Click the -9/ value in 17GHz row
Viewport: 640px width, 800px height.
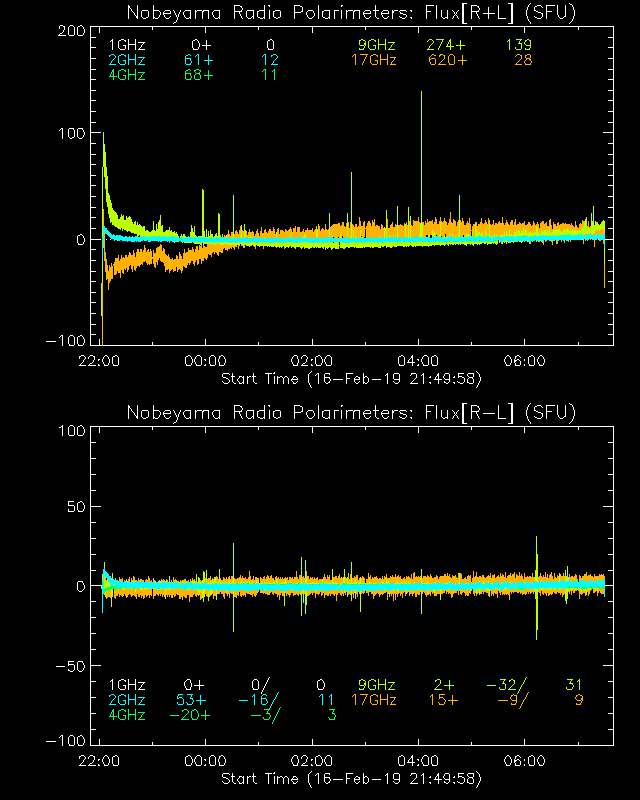[x=513, y=700]
